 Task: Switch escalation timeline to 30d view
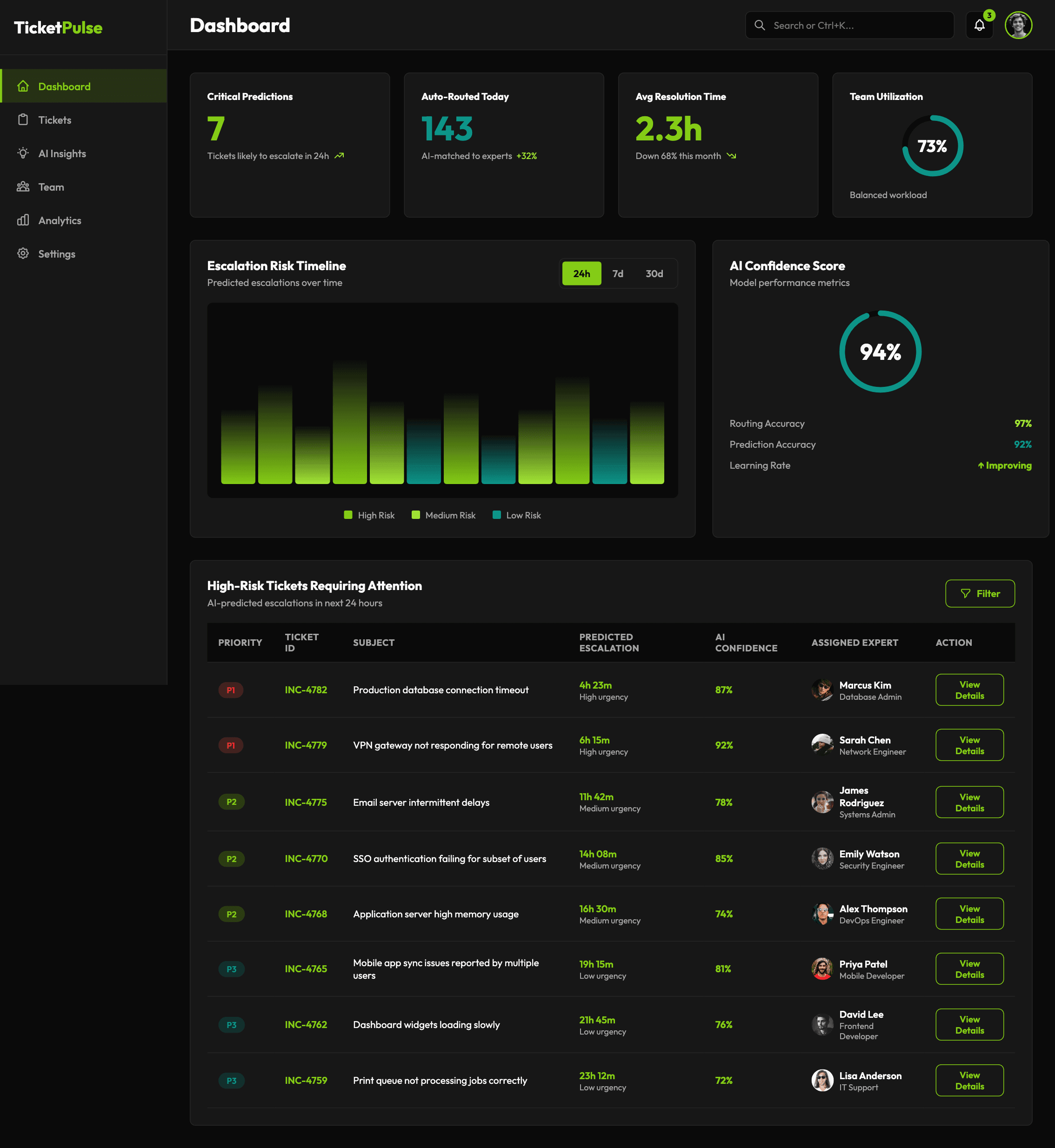coord(654,273)
